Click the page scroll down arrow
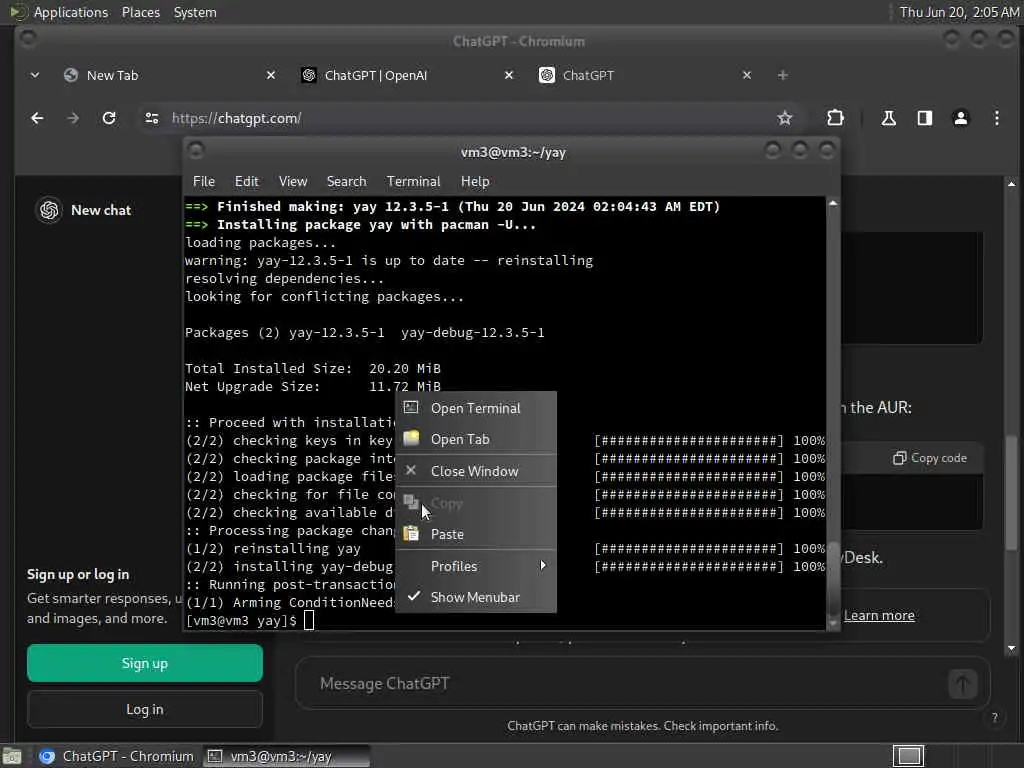The width and height of the screenshot is (1024, 768). (x=1011, y=648)
